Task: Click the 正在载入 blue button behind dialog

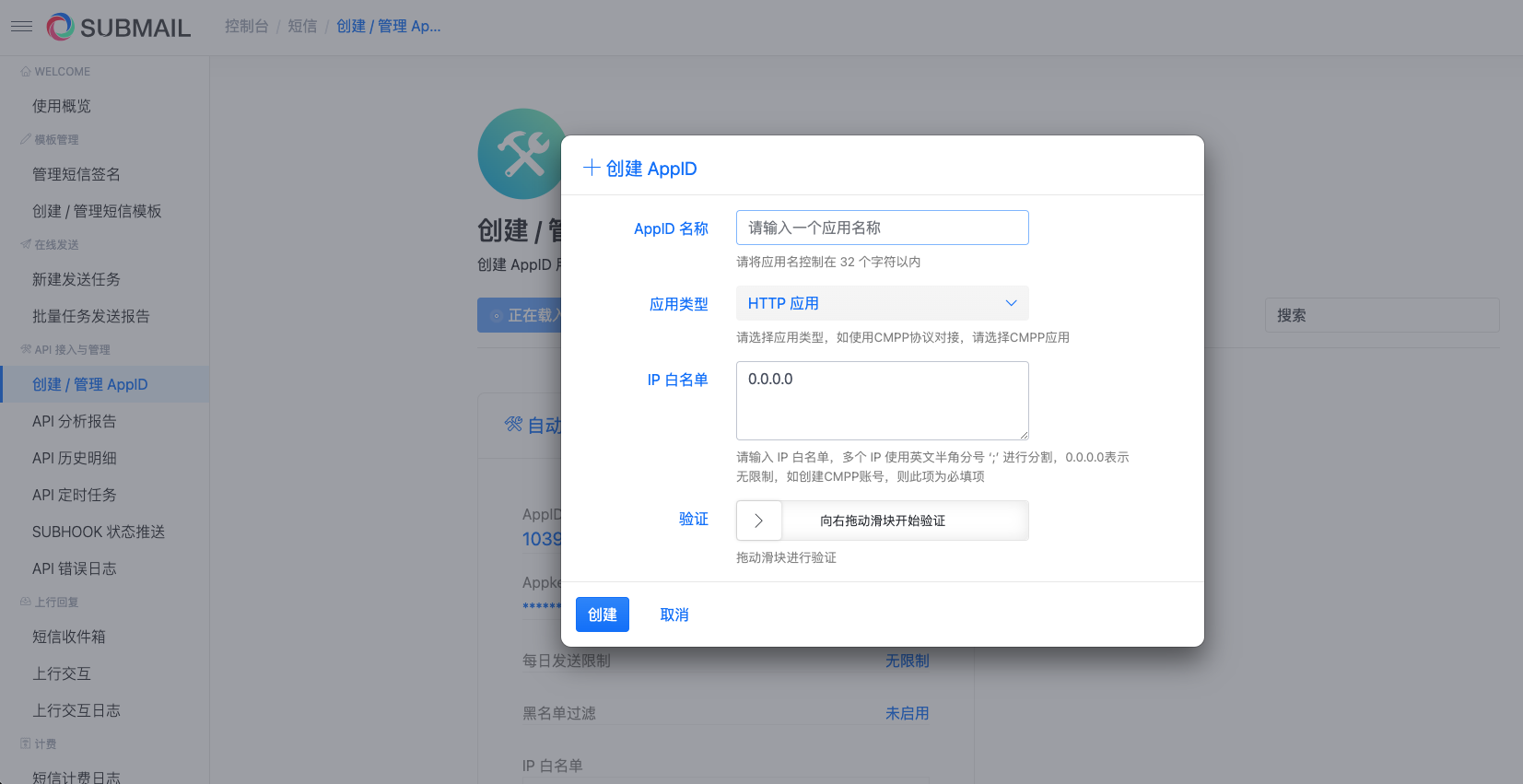Action: (520, 315)
